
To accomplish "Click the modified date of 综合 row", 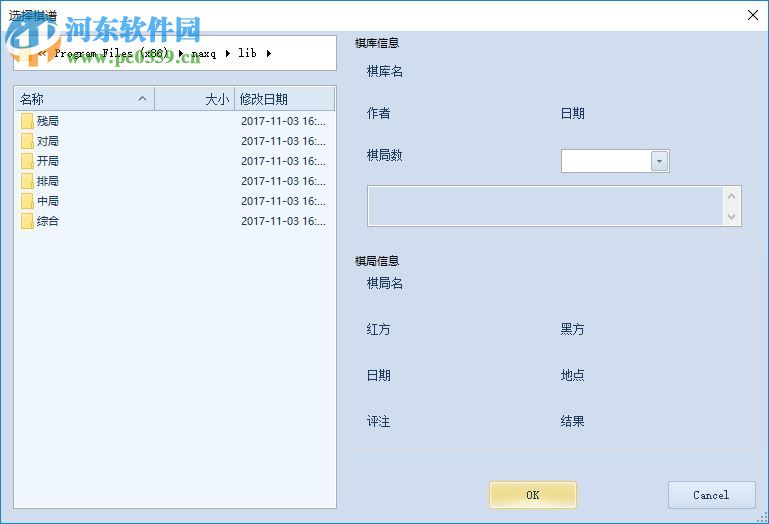I will point(283,221).
